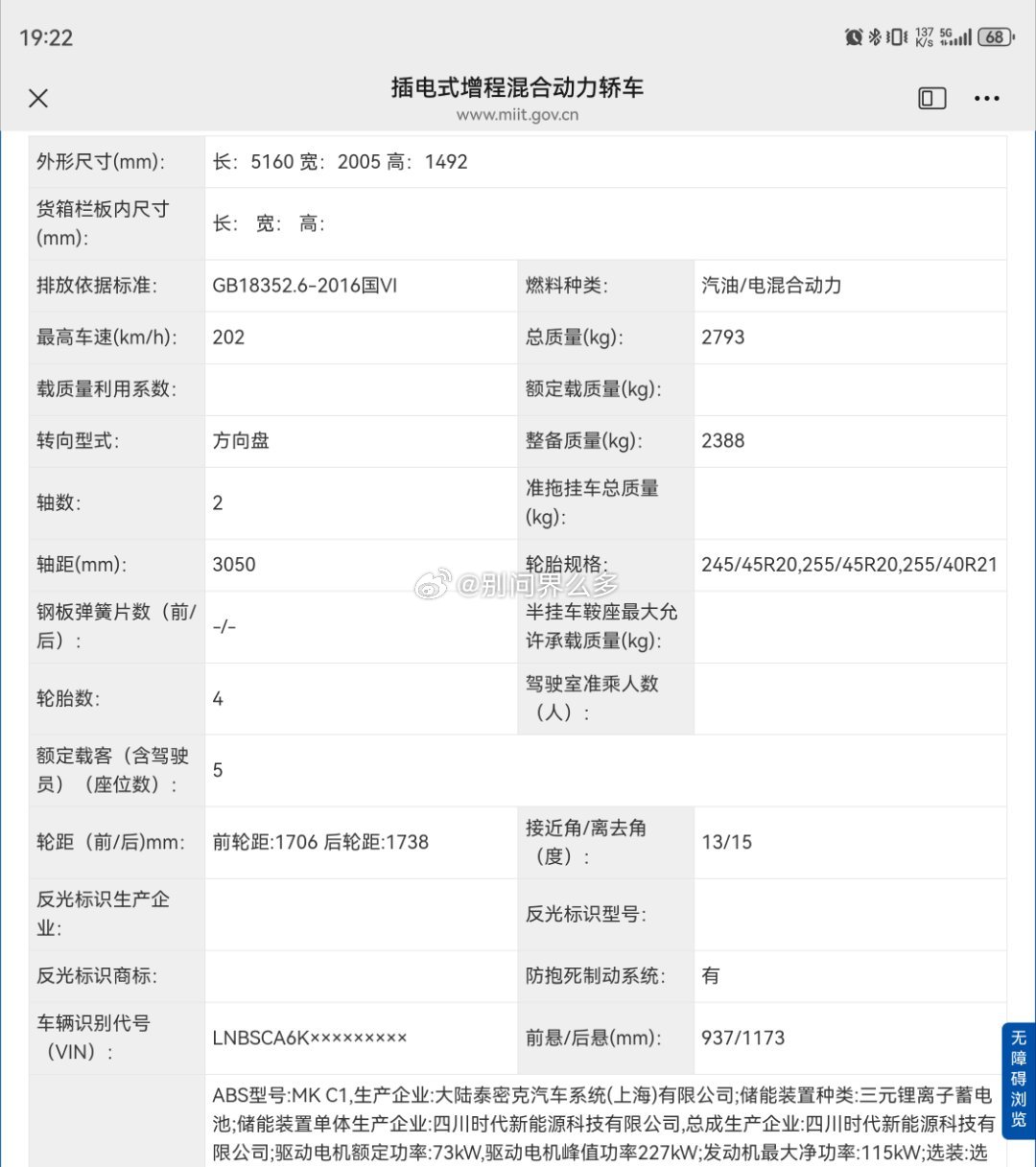Select the 总质量(kg) label
The image size is (1036, 1167).
[x=574, y=337]
